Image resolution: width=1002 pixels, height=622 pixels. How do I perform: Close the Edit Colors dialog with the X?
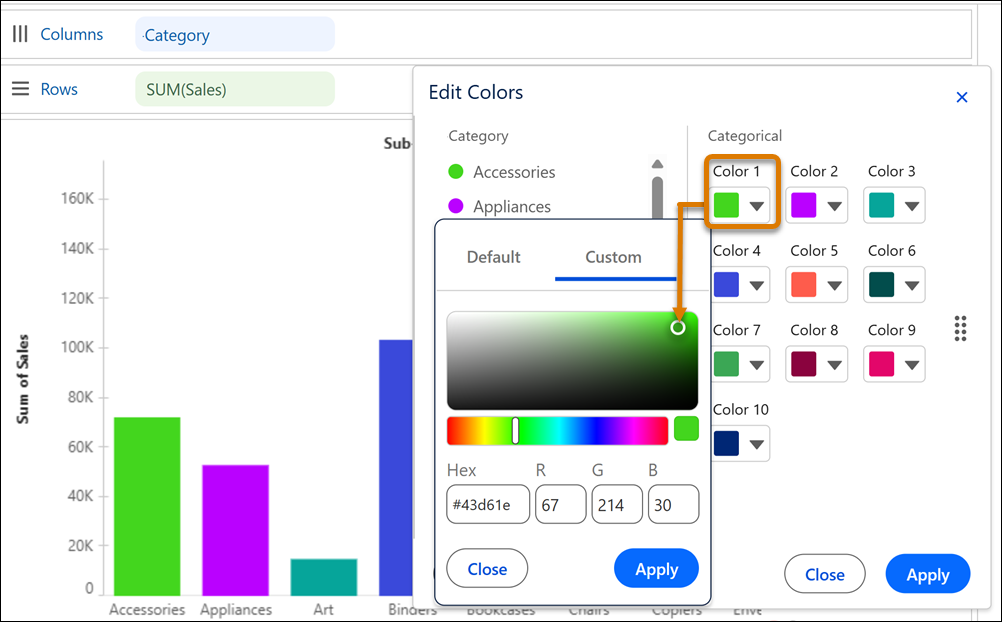(x=961, y=97)
